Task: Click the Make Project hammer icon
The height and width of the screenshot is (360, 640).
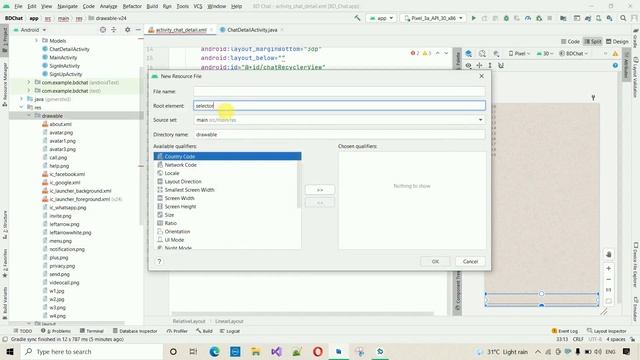Action: pos(357,18)
